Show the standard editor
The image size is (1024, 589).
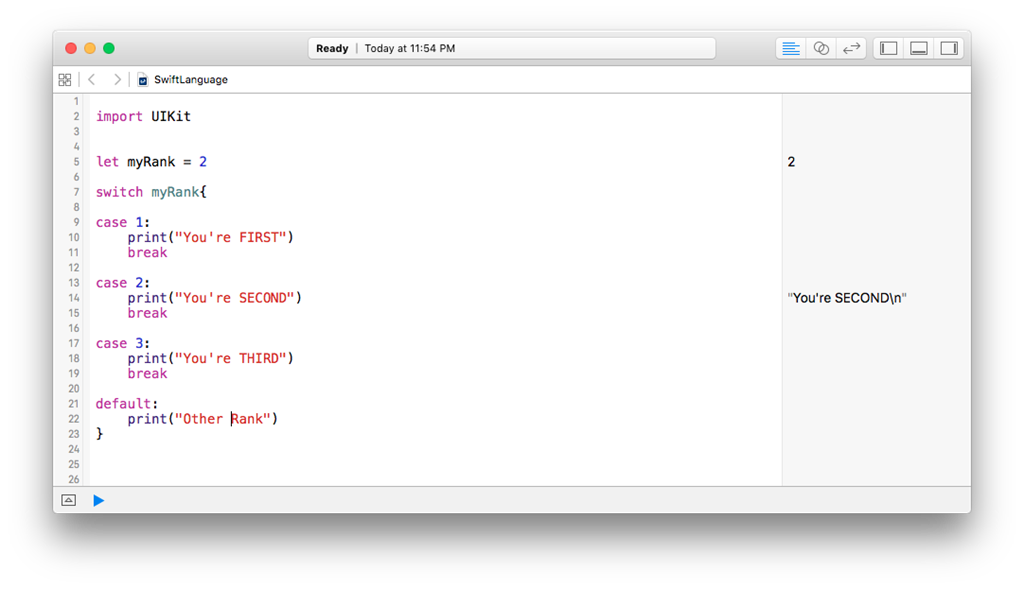pos(791,48)
